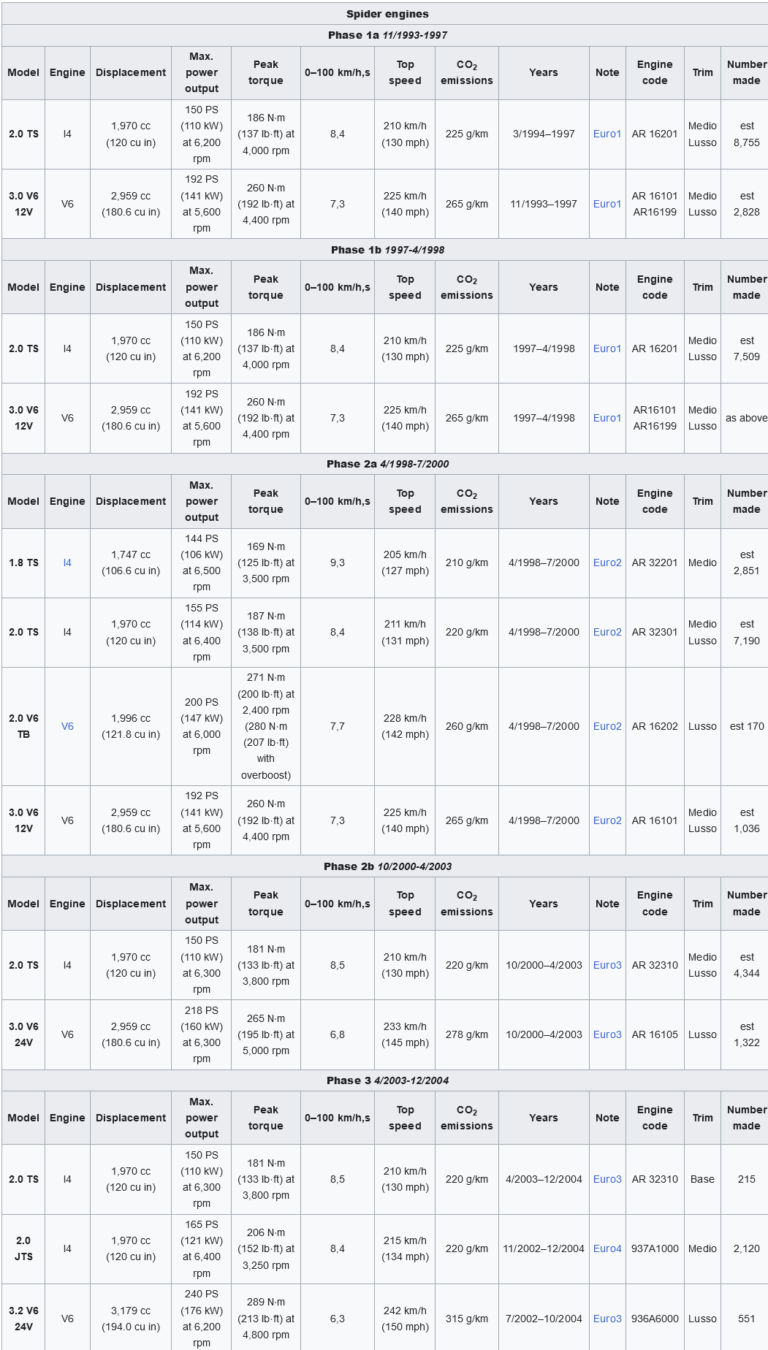Click the 'as above' number made cell
Viewport: 768px width, 1350px height.
[746, 418]
